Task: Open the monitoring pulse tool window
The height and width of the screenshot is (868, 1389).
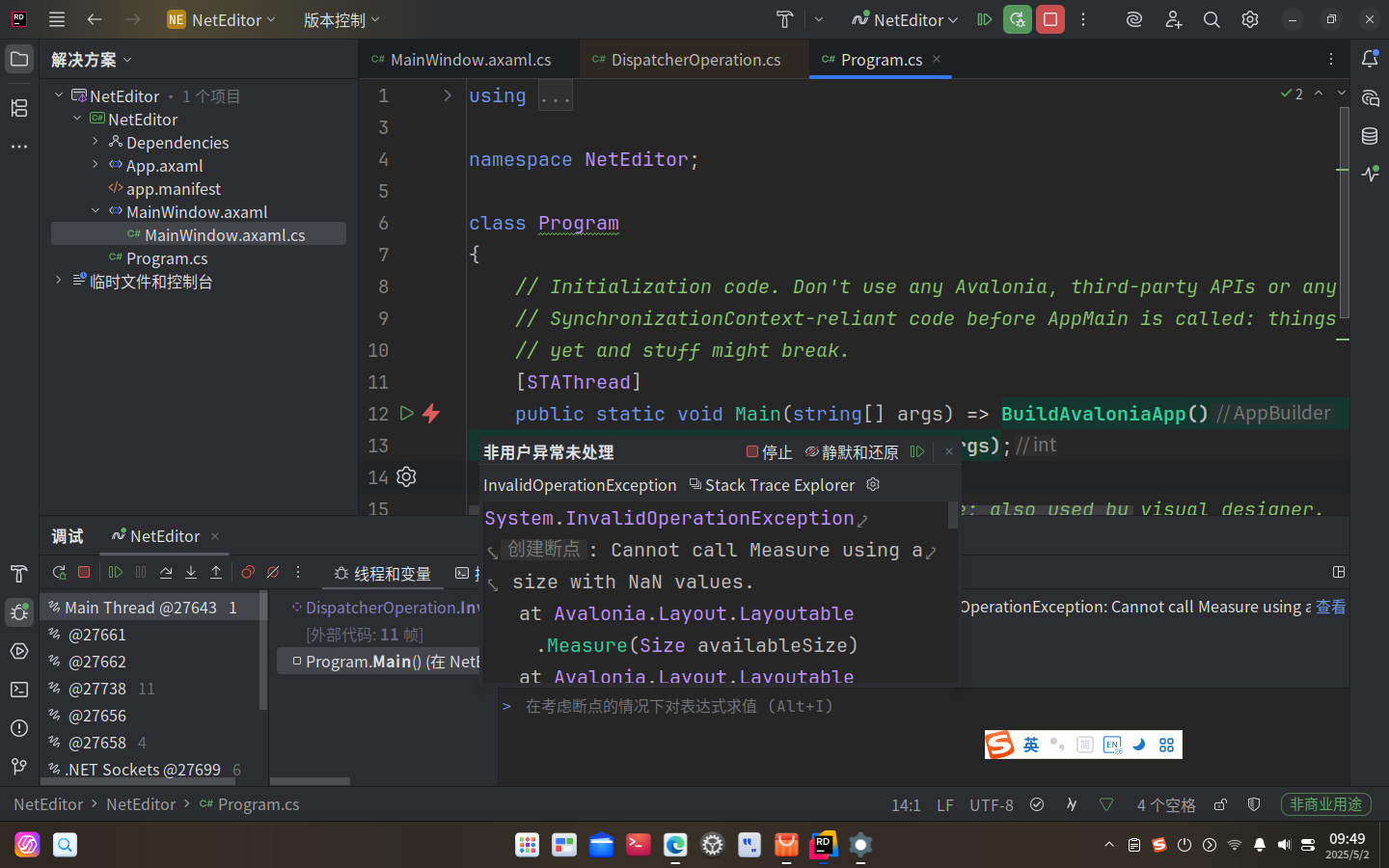Action: 1370,175
